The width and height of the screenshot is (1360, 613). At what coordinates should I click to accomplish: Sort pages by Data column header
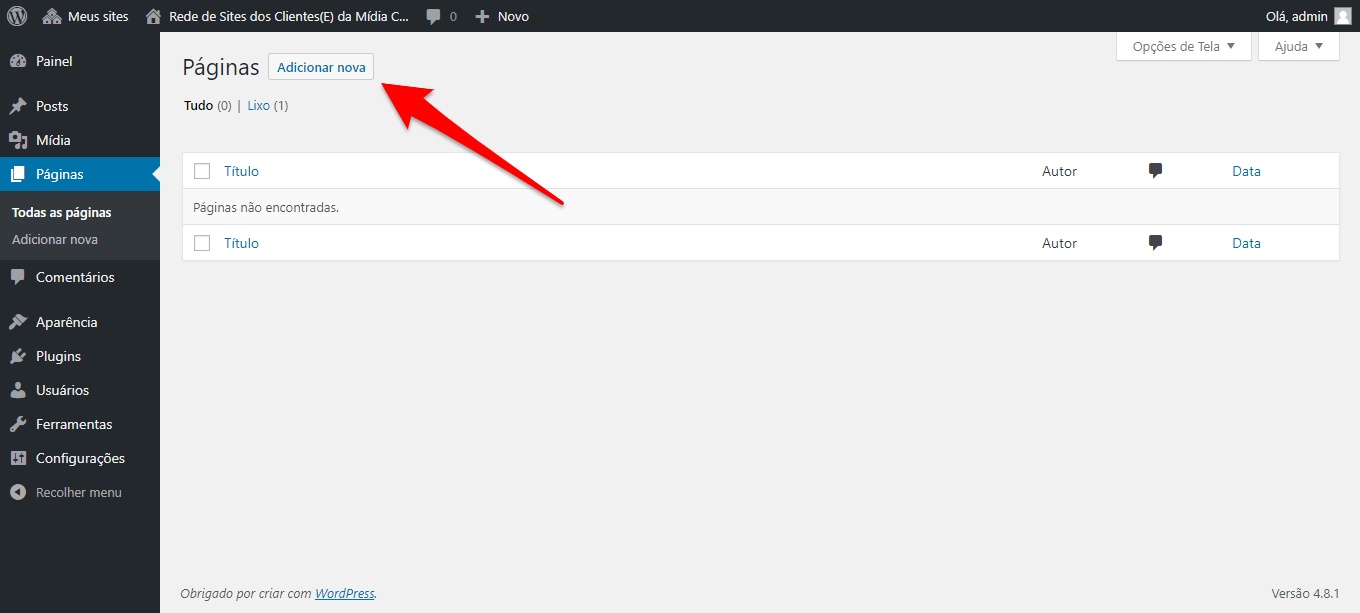(x=1246, y=171)
